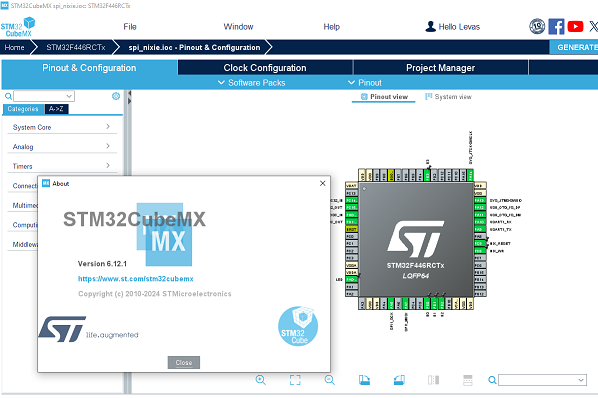Viewport: 598px width, 398px height.
Task: Click the 10-year anniversary badge icon
Action: (x=537, y=26)
